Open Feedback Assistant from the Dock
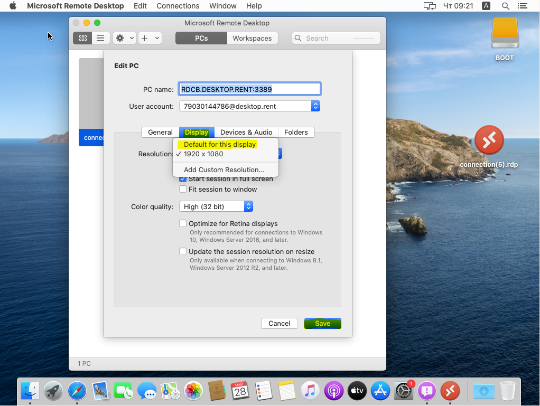The image size is (540, 406). 427,391
